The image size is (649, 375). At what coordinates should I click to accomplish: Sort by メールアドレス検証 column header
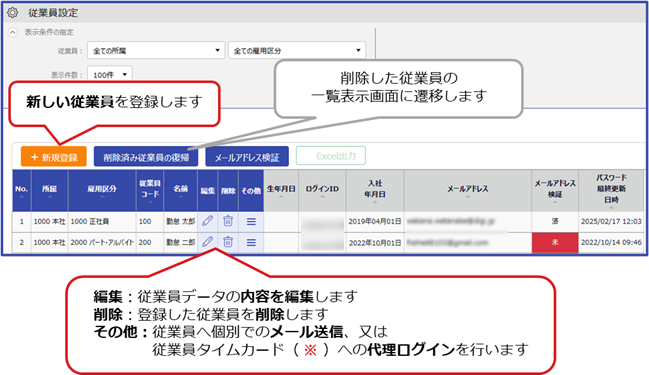tap(555, 190)
